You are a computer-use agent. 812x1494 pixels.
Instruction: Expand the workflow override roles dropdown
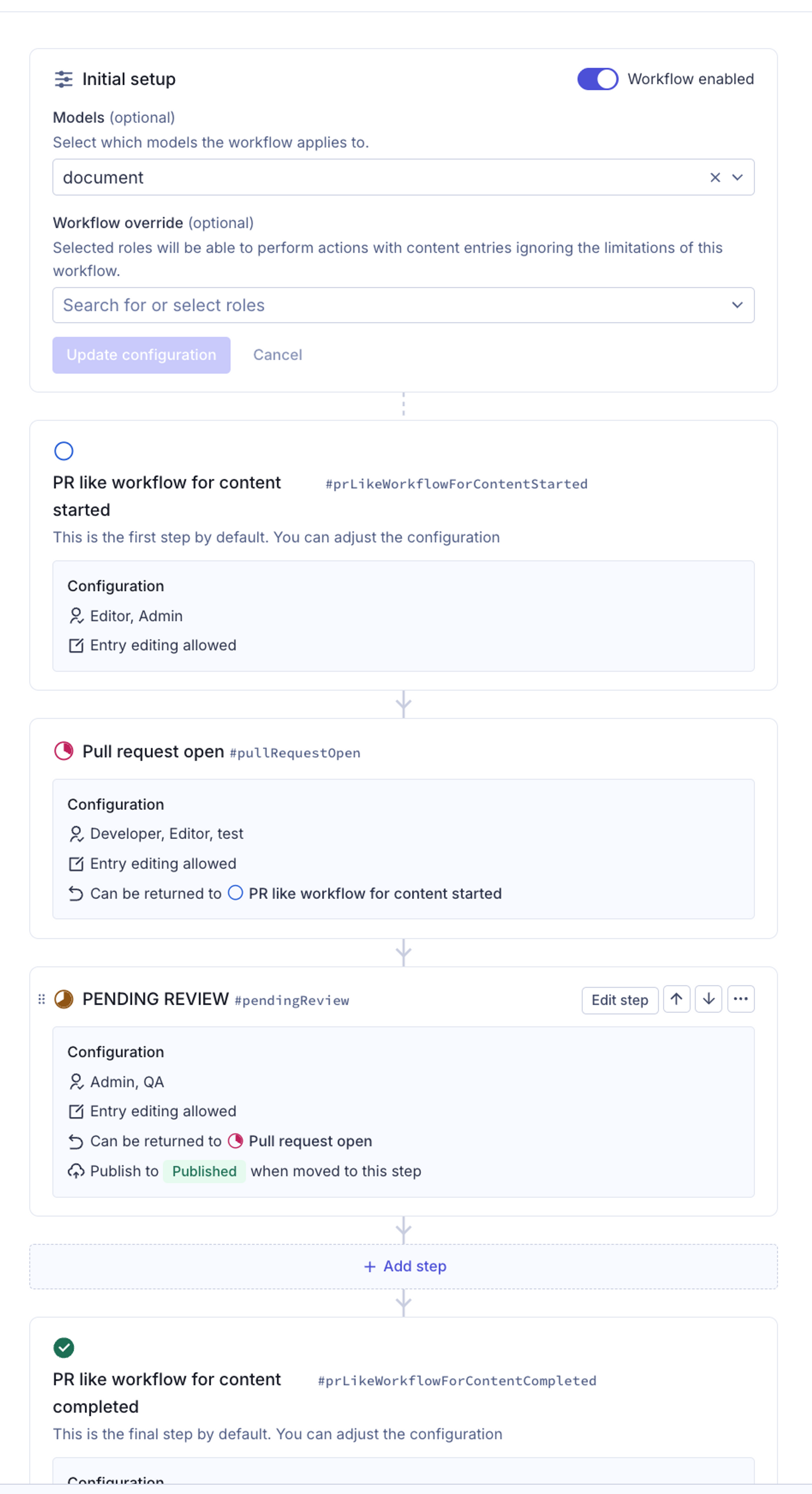(x=737, y=305)
